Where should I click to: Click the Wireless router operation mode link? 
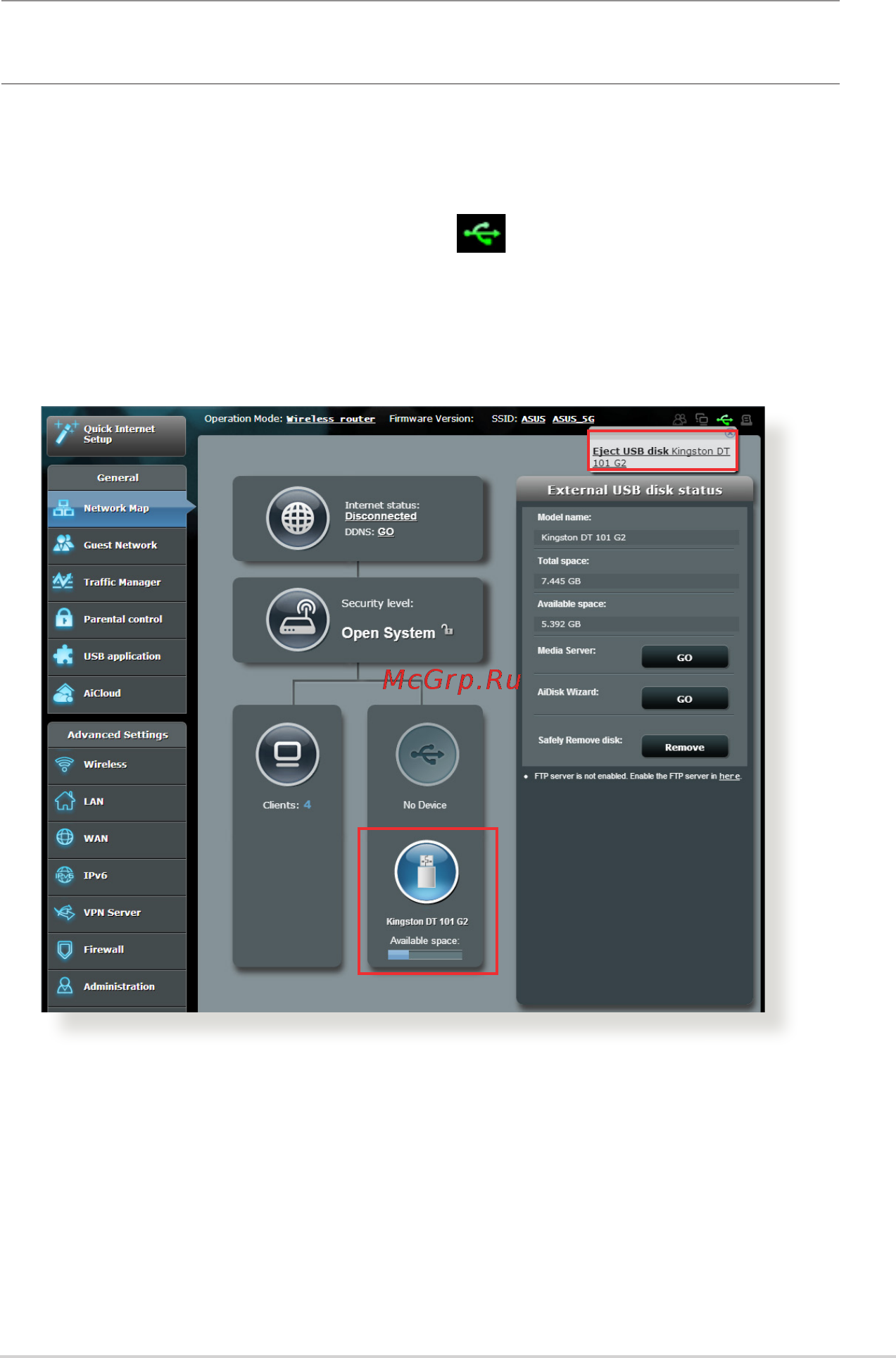tap(331, 419)
